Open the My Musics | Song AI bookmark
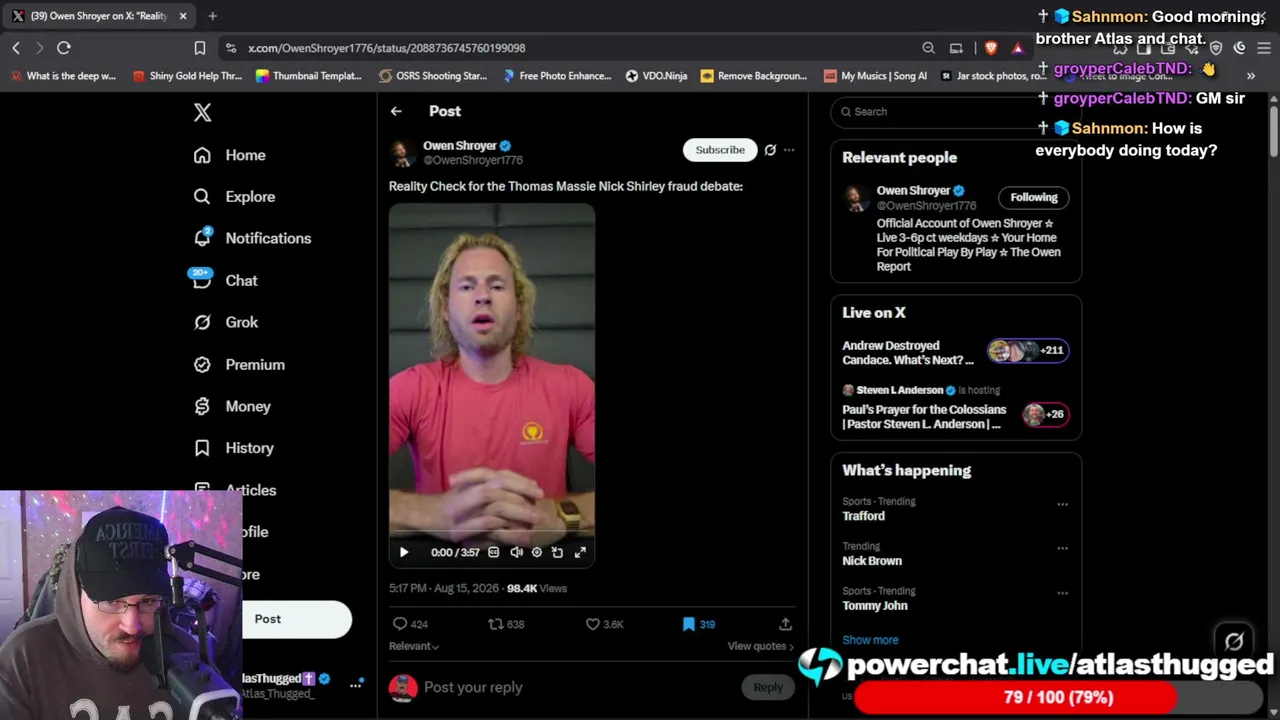Viewport: 1280px width, 720px height. [x=875, y=76]
